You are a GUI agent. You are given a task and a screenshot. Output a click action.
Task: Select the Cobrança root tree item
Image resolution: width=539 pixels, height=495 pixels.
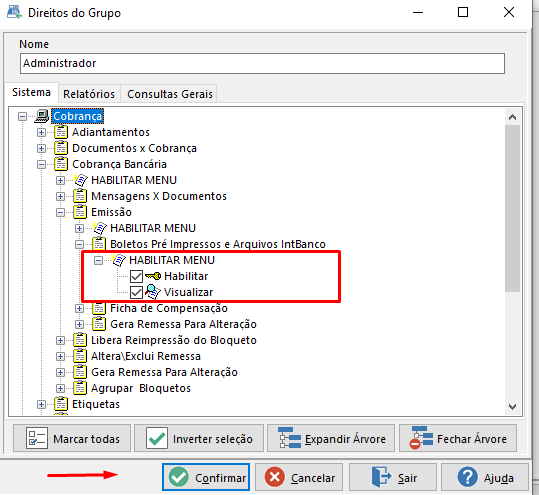click(x=77, y=116)
